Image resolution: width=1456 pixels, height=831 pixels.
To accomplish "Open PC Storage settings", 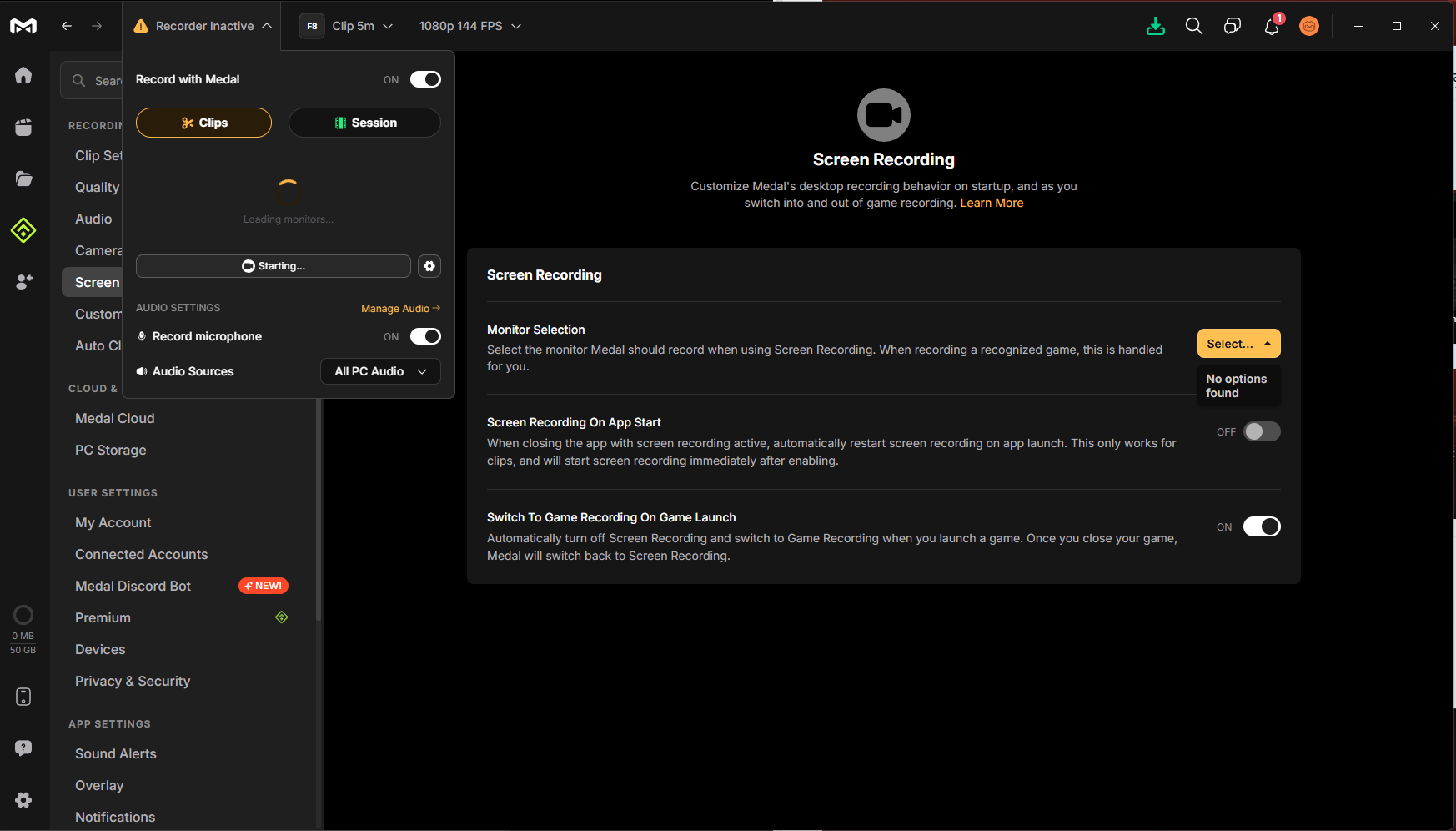I will tap(111, 450).
